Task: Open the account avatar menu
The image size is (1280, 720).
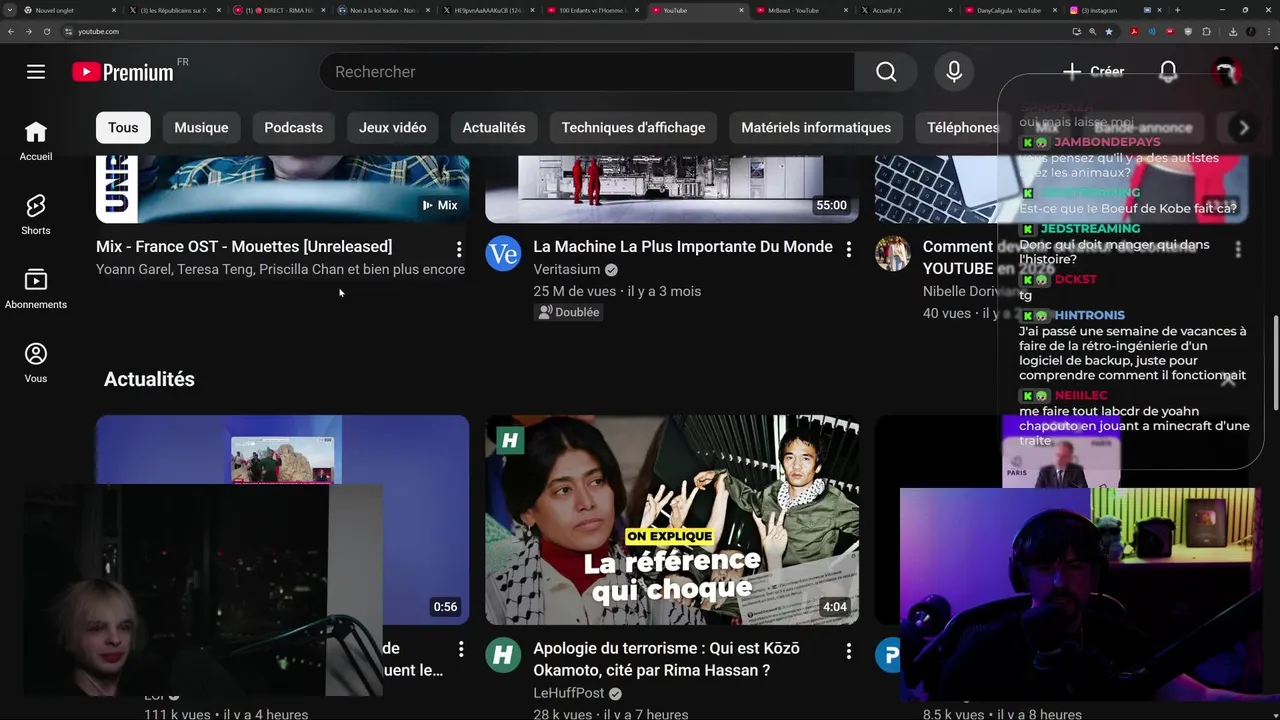Action: click(1226, 72)
